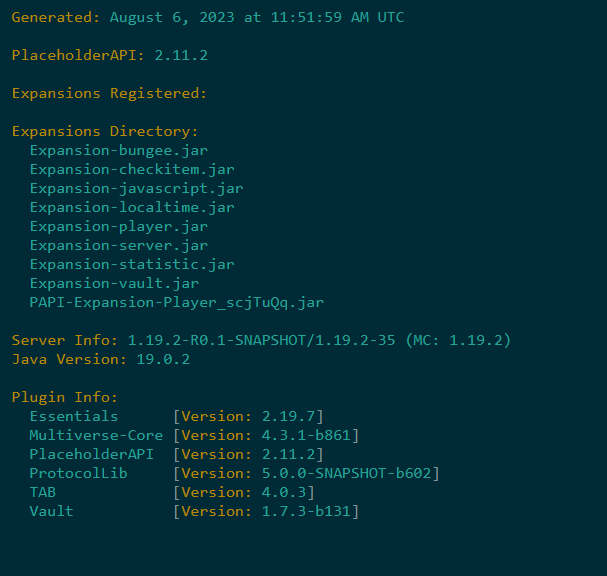The image size is (607, 576).
Task: Click the Expansions Directory heading
Action: coord(105,132)
